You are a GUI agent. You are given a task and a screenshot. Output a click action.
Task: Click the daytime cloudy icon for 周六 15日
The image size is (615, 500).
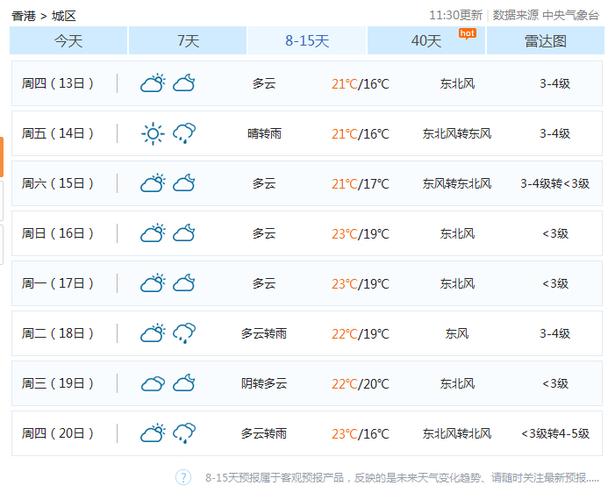(153, 183)
